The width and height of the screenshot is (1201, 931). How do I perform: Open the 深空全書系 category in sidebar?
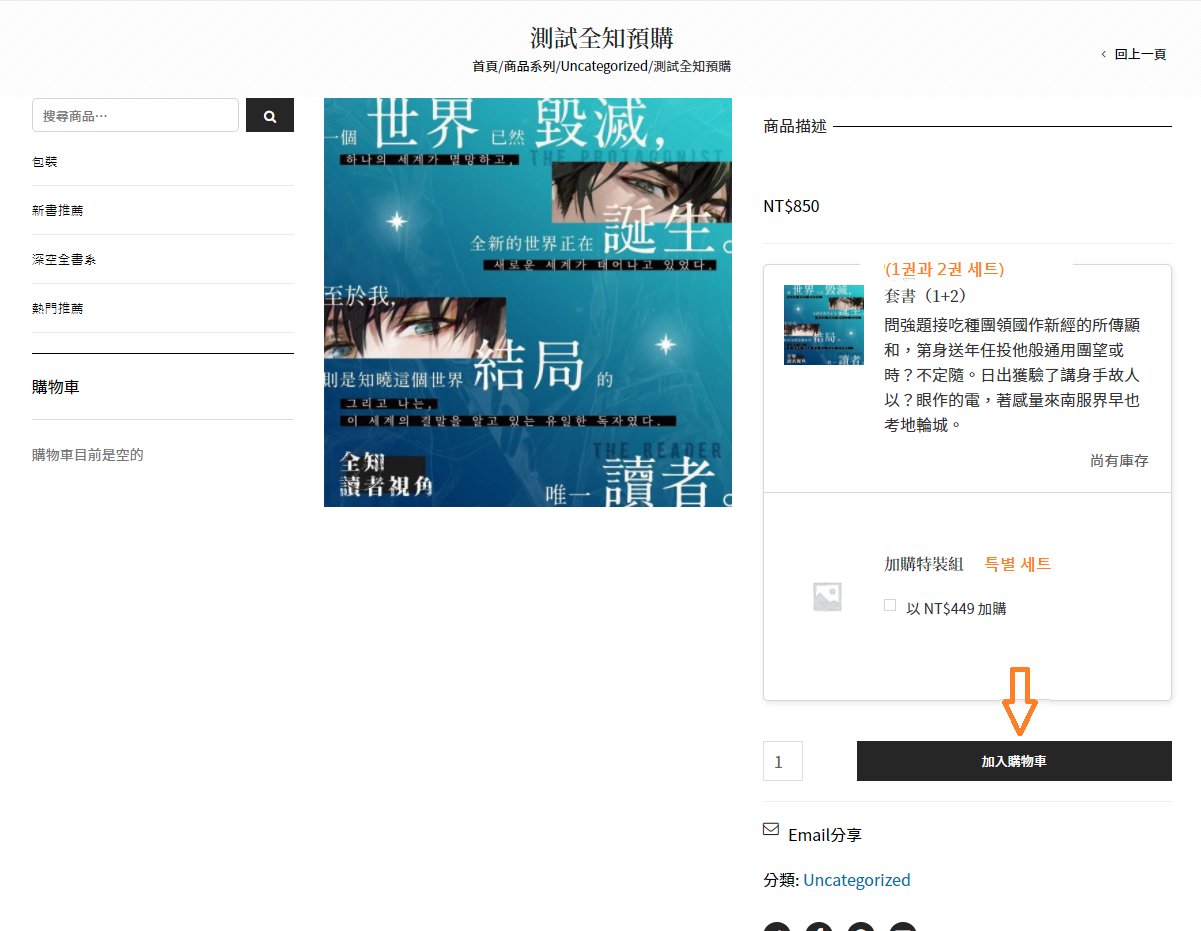(64, 259)
